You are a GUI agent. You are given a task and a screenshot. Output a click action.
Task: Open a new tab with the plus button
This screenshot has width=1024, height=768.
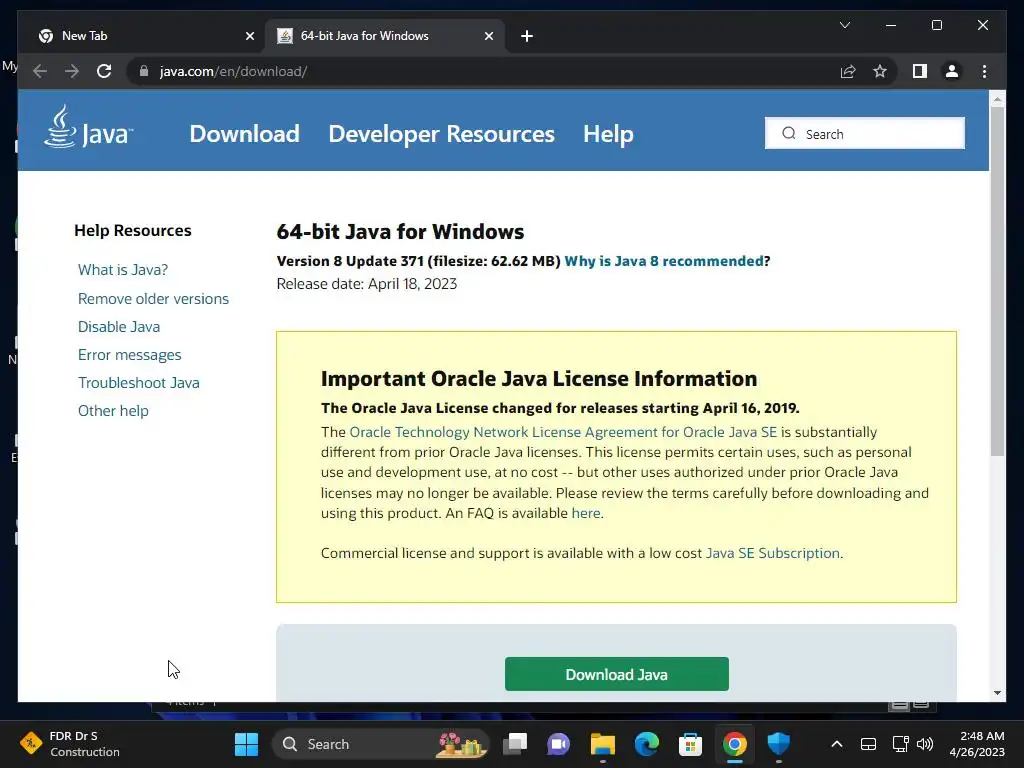point(527,36)
